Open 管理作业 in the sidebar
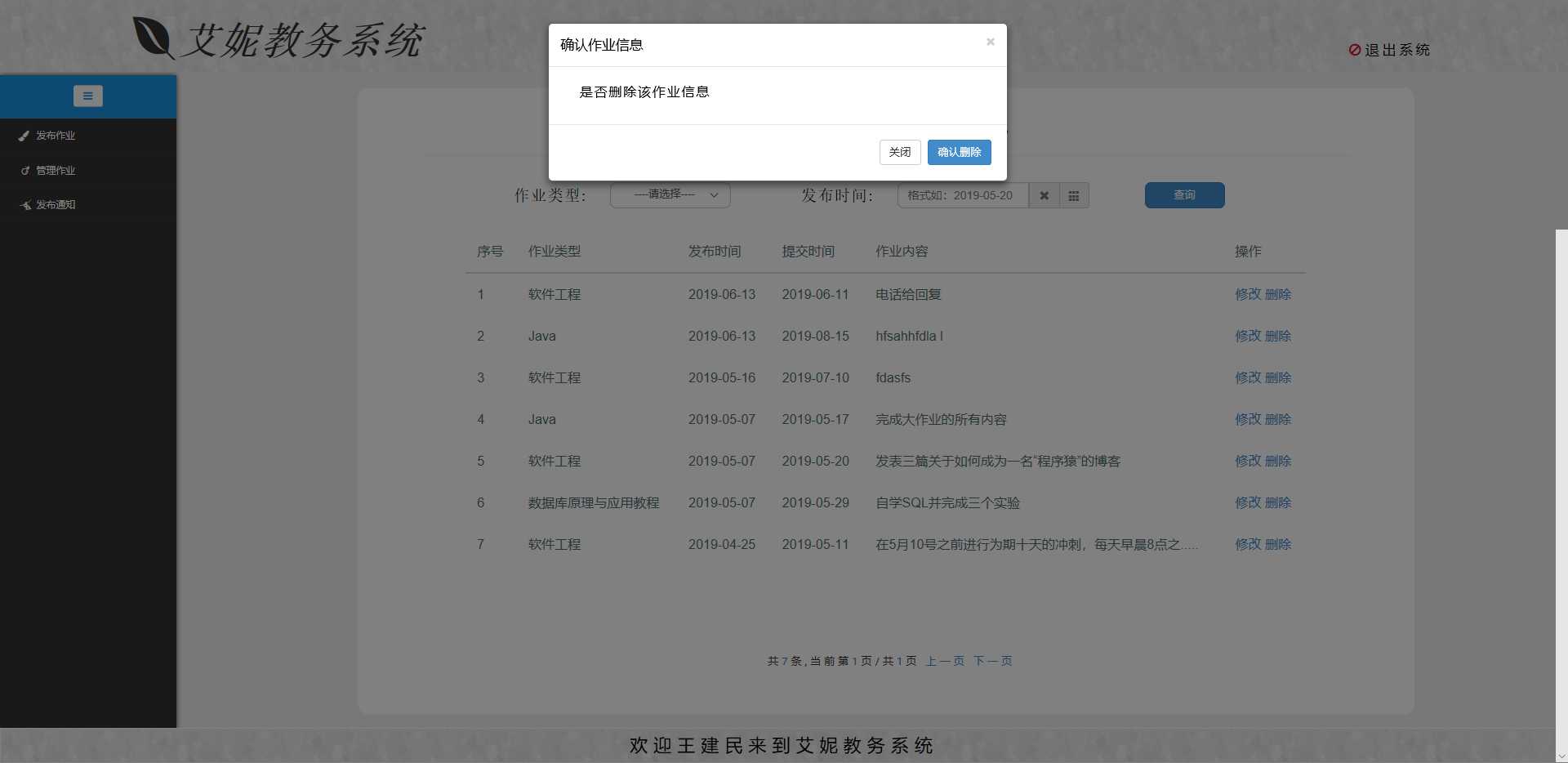Viewport: 1568px width, 763px height. (x=56, y=171)
